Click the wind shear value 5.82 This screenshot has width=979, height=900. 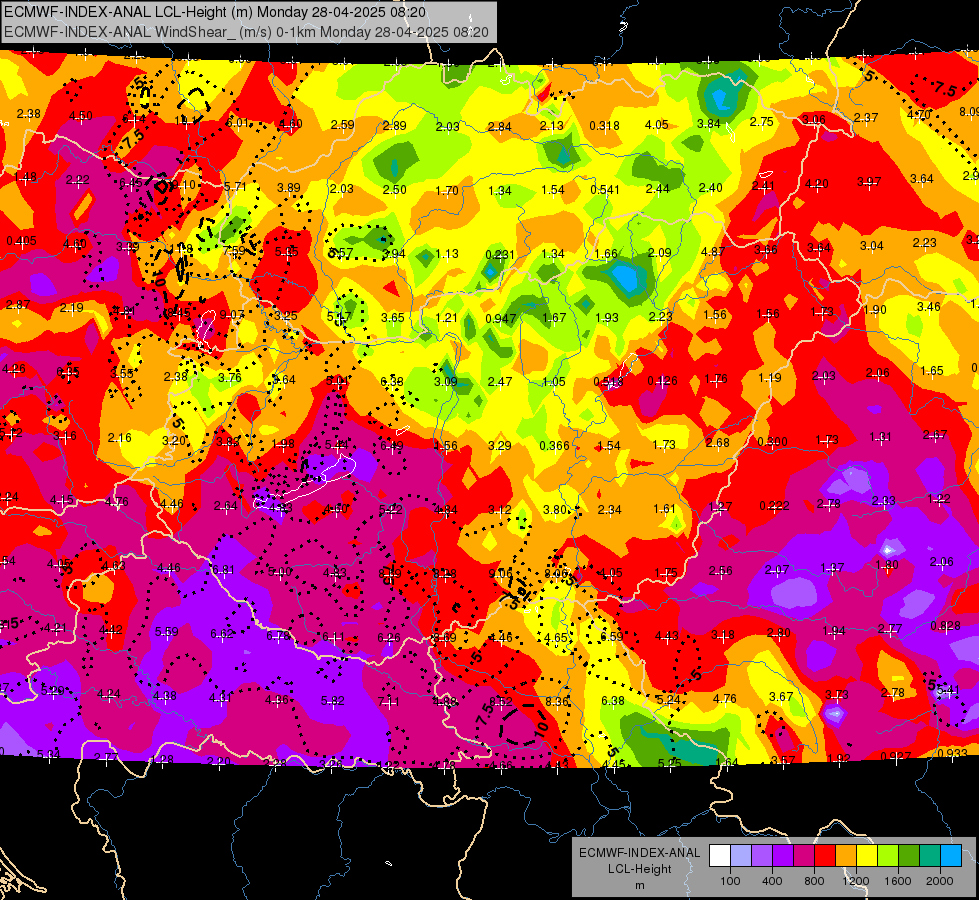point(333,701)
